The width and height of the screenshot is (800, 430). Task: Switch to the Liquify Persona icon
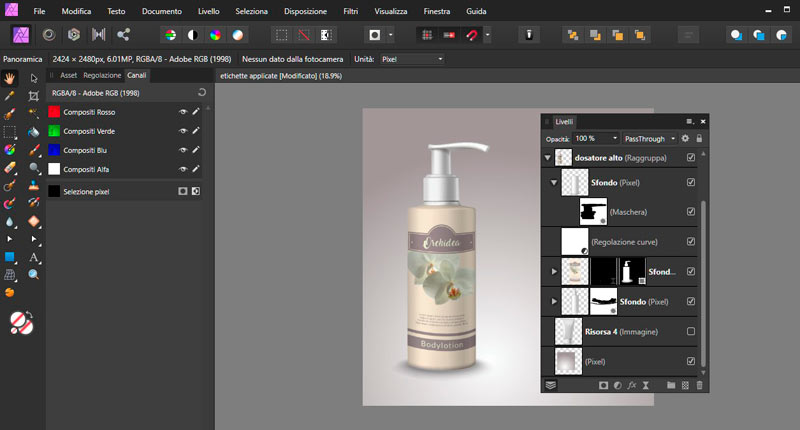pos(49,35)
